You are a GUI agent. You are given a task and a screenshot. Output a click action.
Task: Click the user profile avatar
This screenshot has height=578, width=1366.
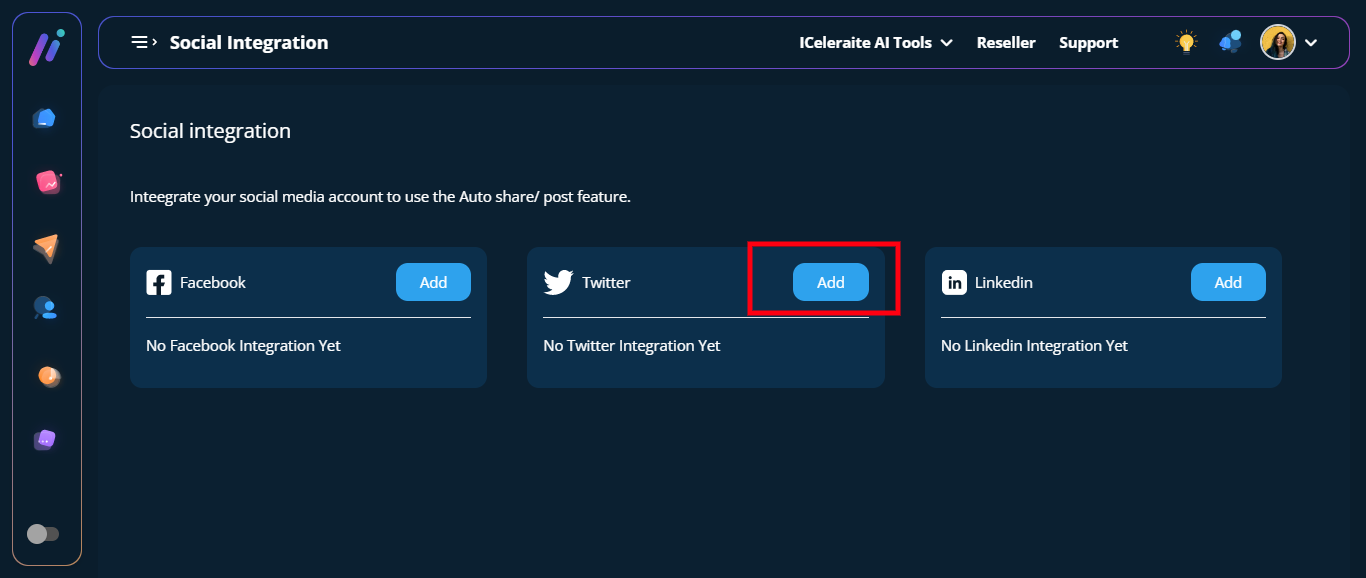coord(1277,42)
